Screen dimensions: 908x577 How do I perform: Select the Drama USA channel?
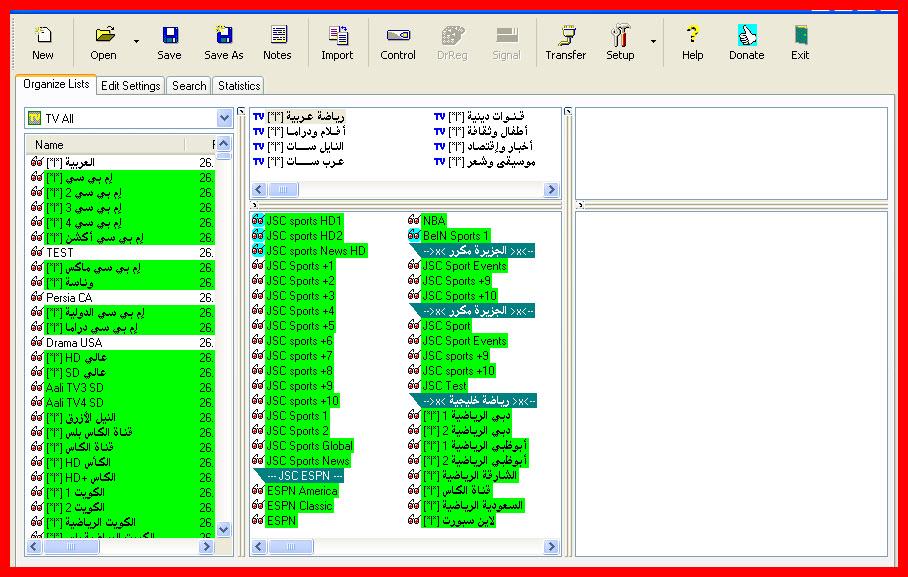click(120, 343)
